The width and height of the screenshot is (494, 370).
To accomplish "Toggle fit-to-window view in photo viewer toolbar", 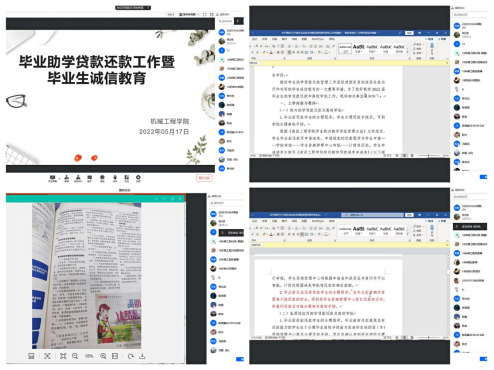I will 63,356.
